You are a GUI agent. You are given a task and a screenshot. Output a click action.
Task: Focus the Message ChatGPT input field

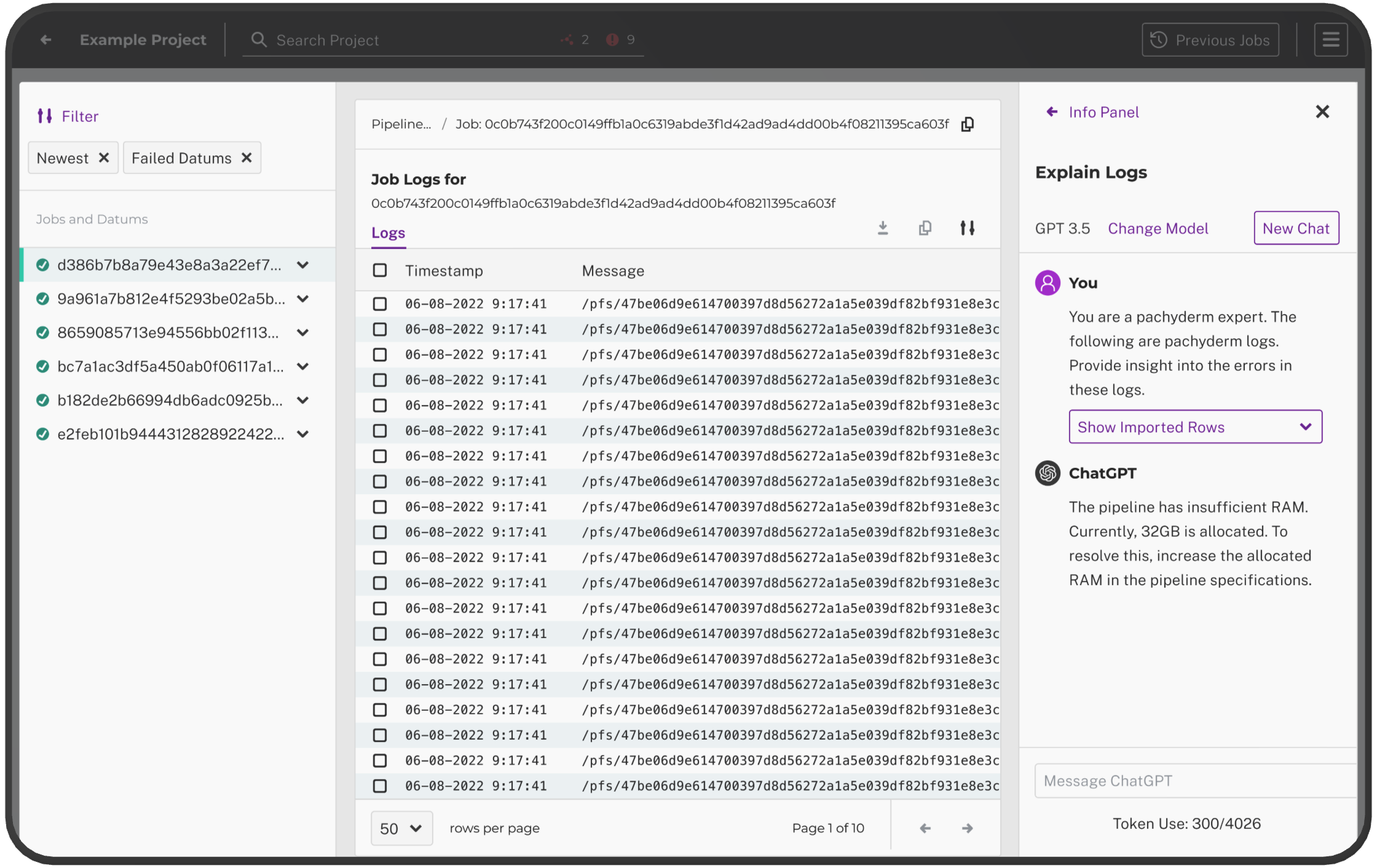coord(1193,781)
